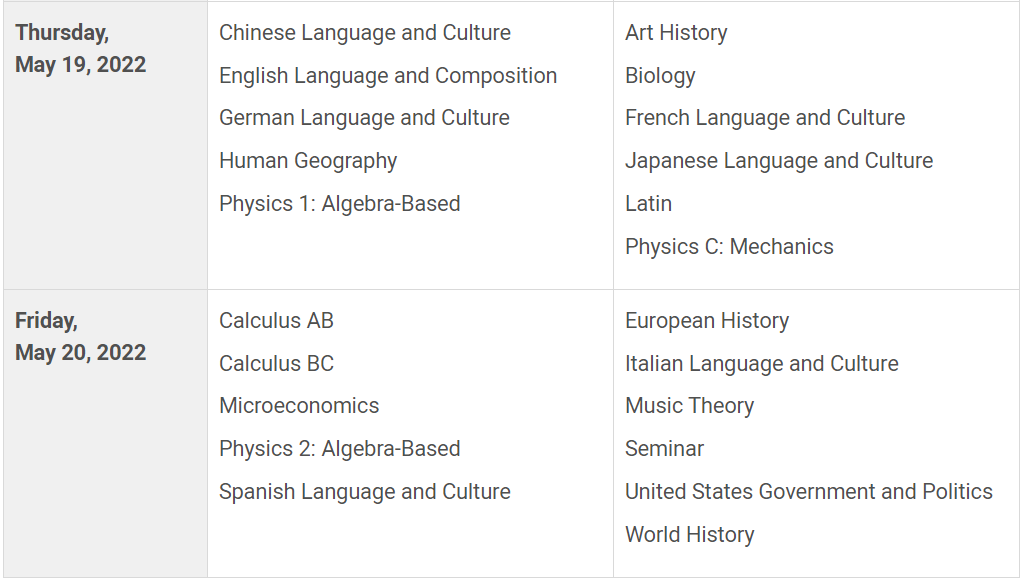Click the Biology exam text
Screen dimensions: 1023x582
coord(660,76)
